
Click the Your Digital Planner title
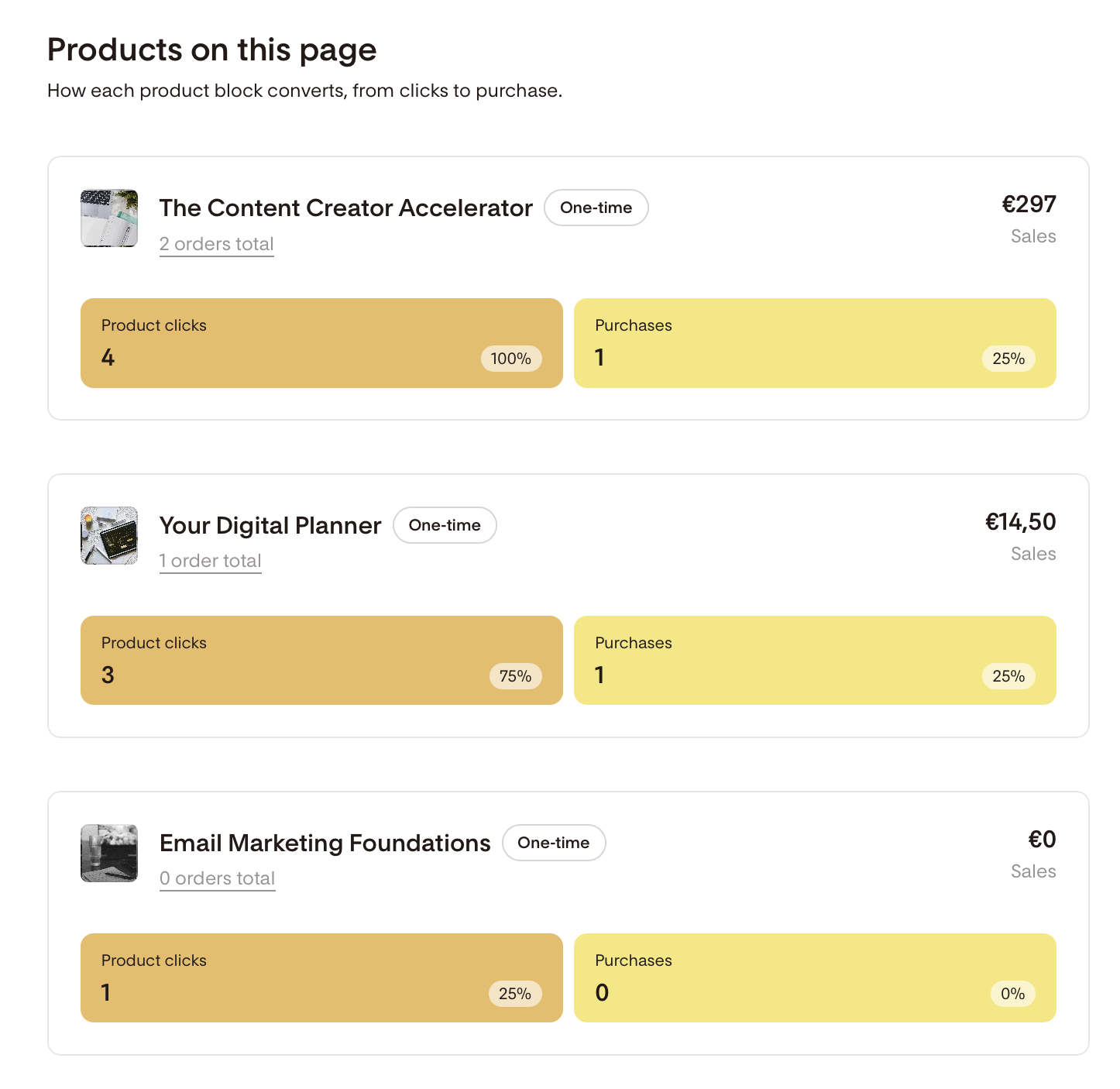click(x=270, y=525)
